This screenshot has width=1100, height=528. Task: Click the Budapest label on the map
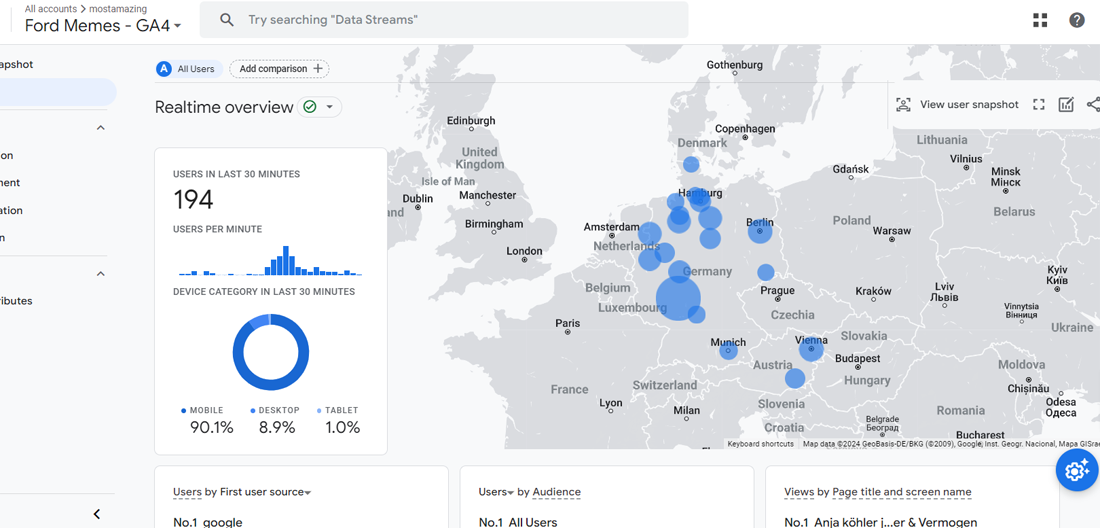(857, 358)
